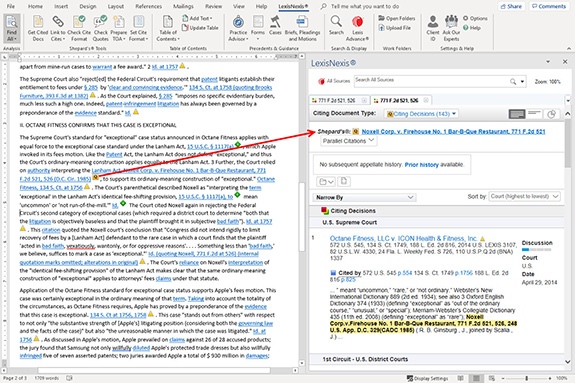The image size is (575, 383).
Task: Run Check Cite Format
Action: point(79,28)
